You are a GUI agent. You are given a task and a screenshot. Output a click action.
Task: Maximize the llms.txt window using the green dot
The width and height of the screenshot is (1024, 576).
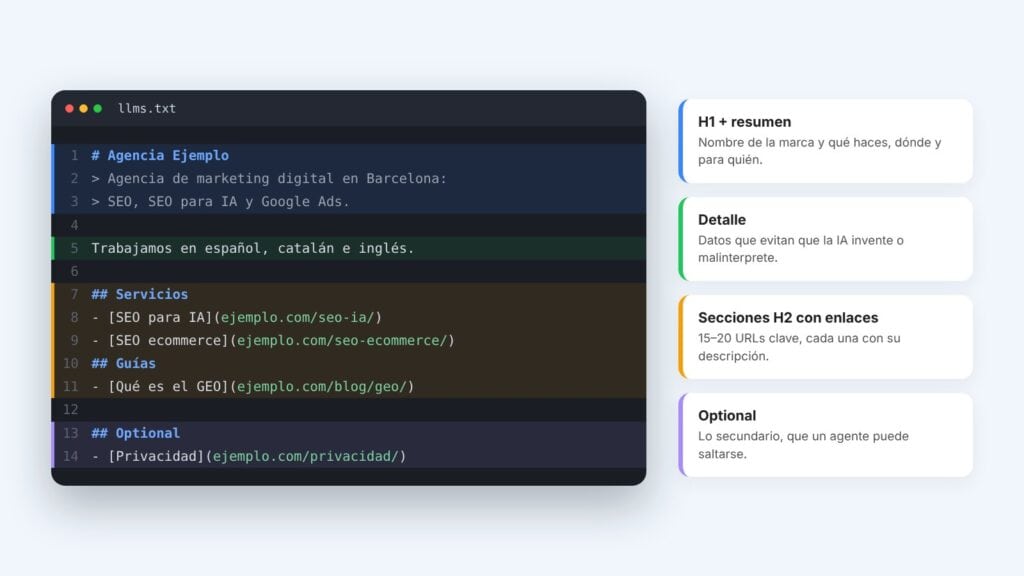(x=98, y=108)
